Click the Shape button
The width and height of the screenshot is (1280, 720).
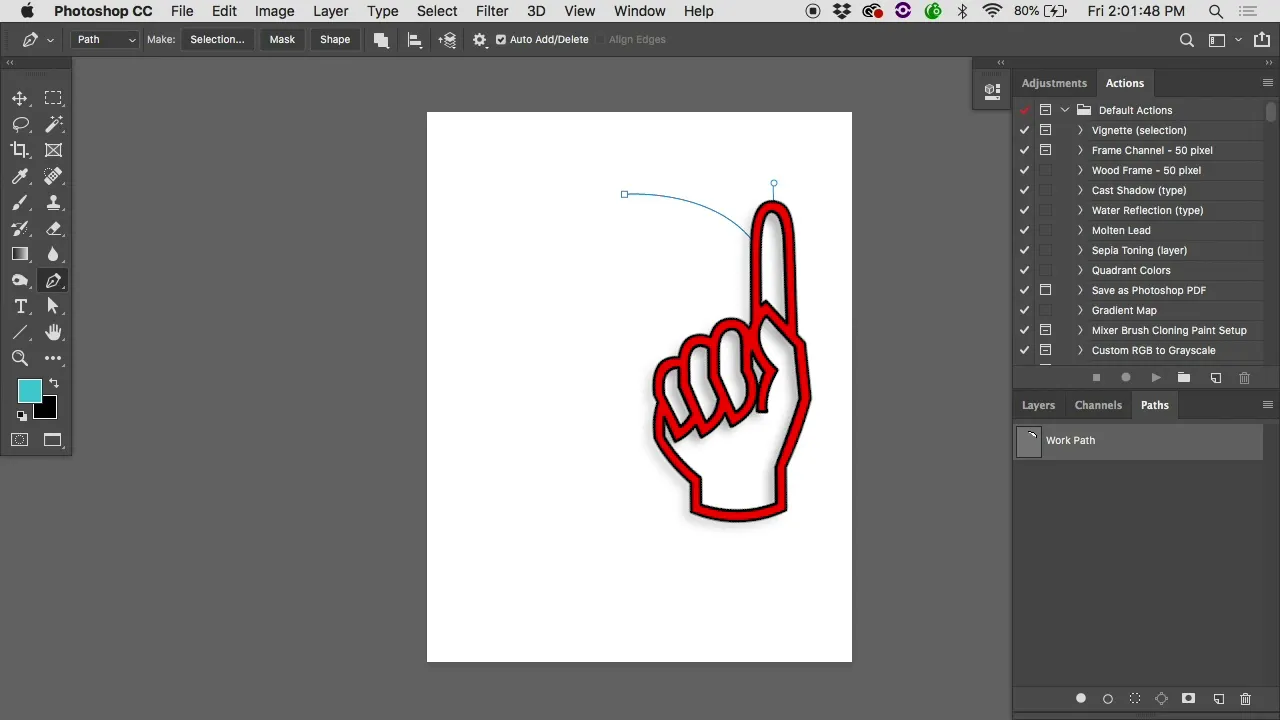335,40
